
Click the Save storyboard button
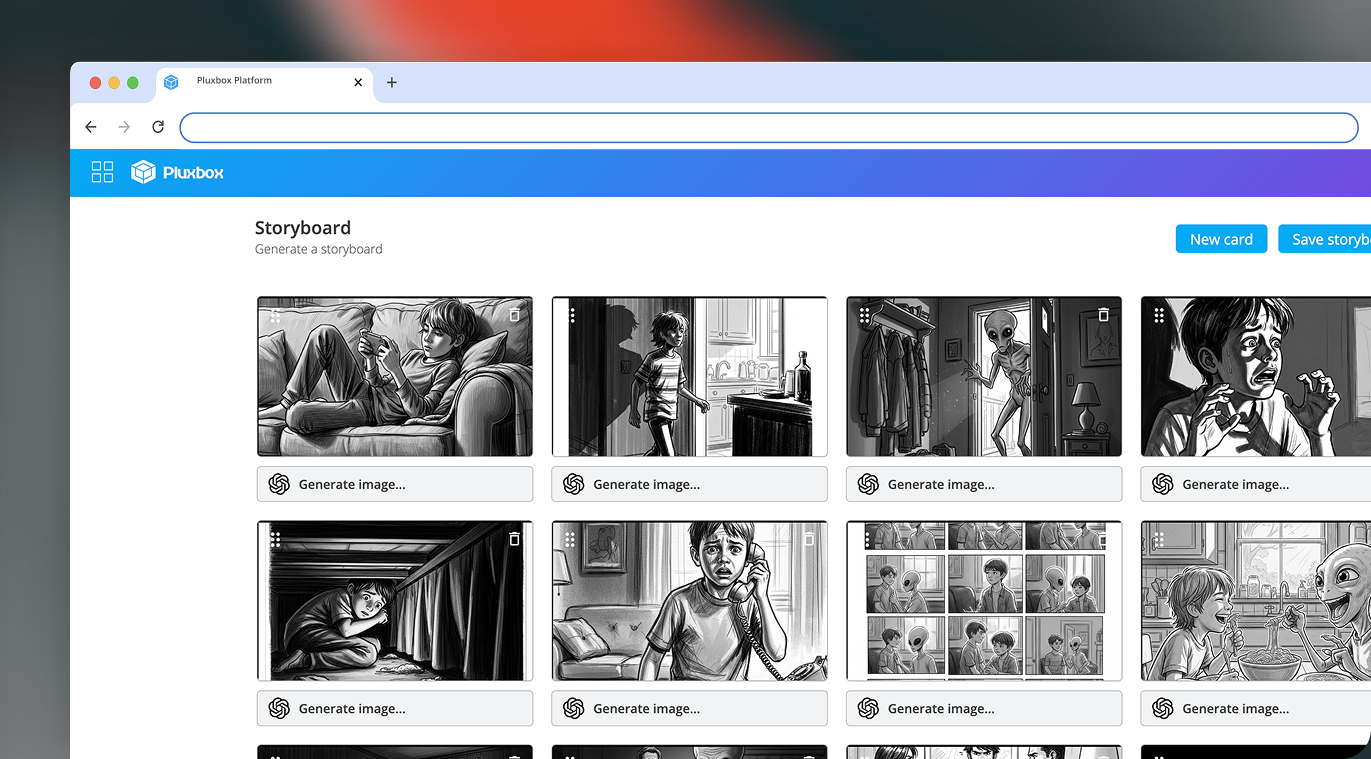point(1326,239)
